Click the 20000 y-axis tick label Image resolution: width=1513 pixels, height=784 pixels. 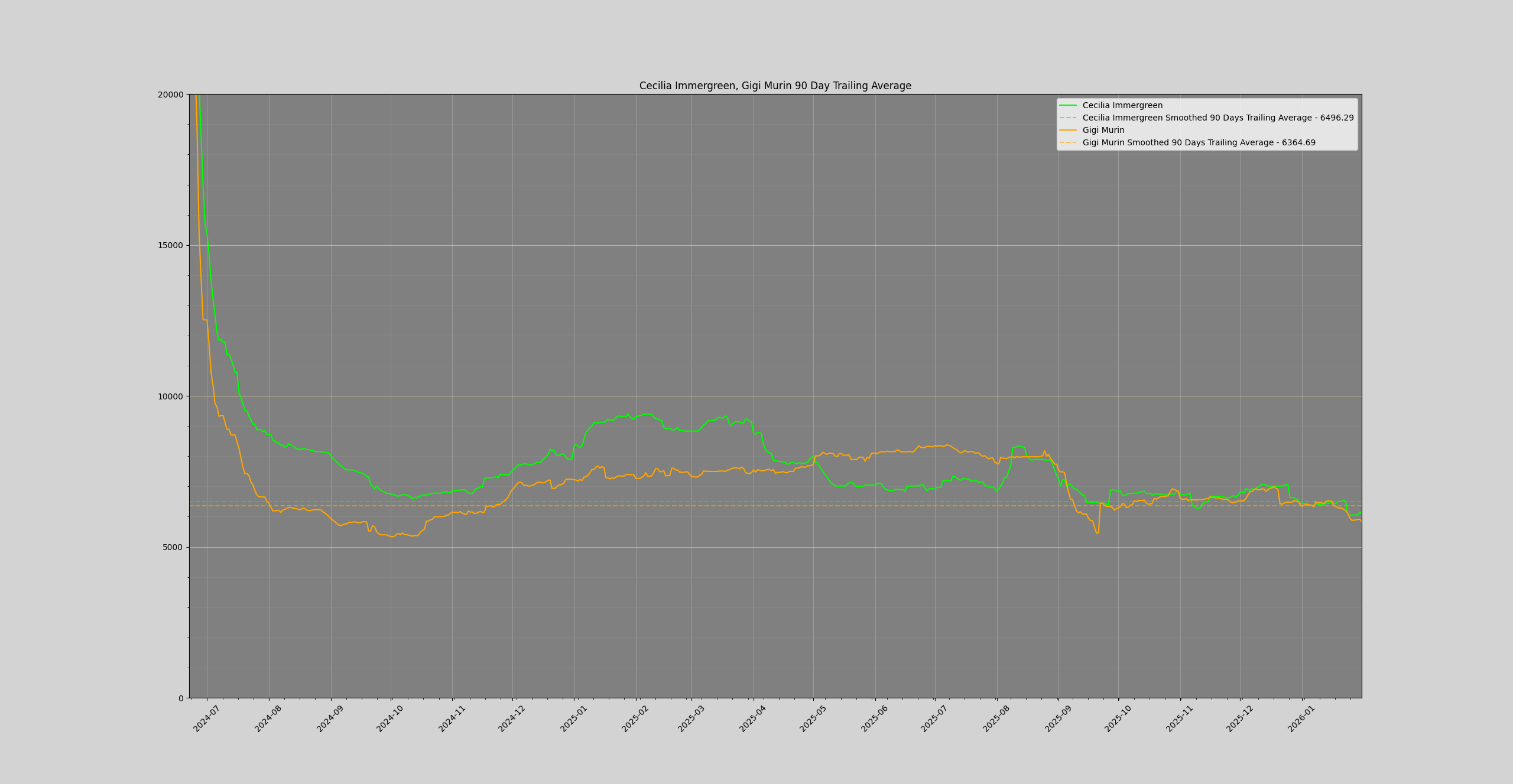click(170, 95)
